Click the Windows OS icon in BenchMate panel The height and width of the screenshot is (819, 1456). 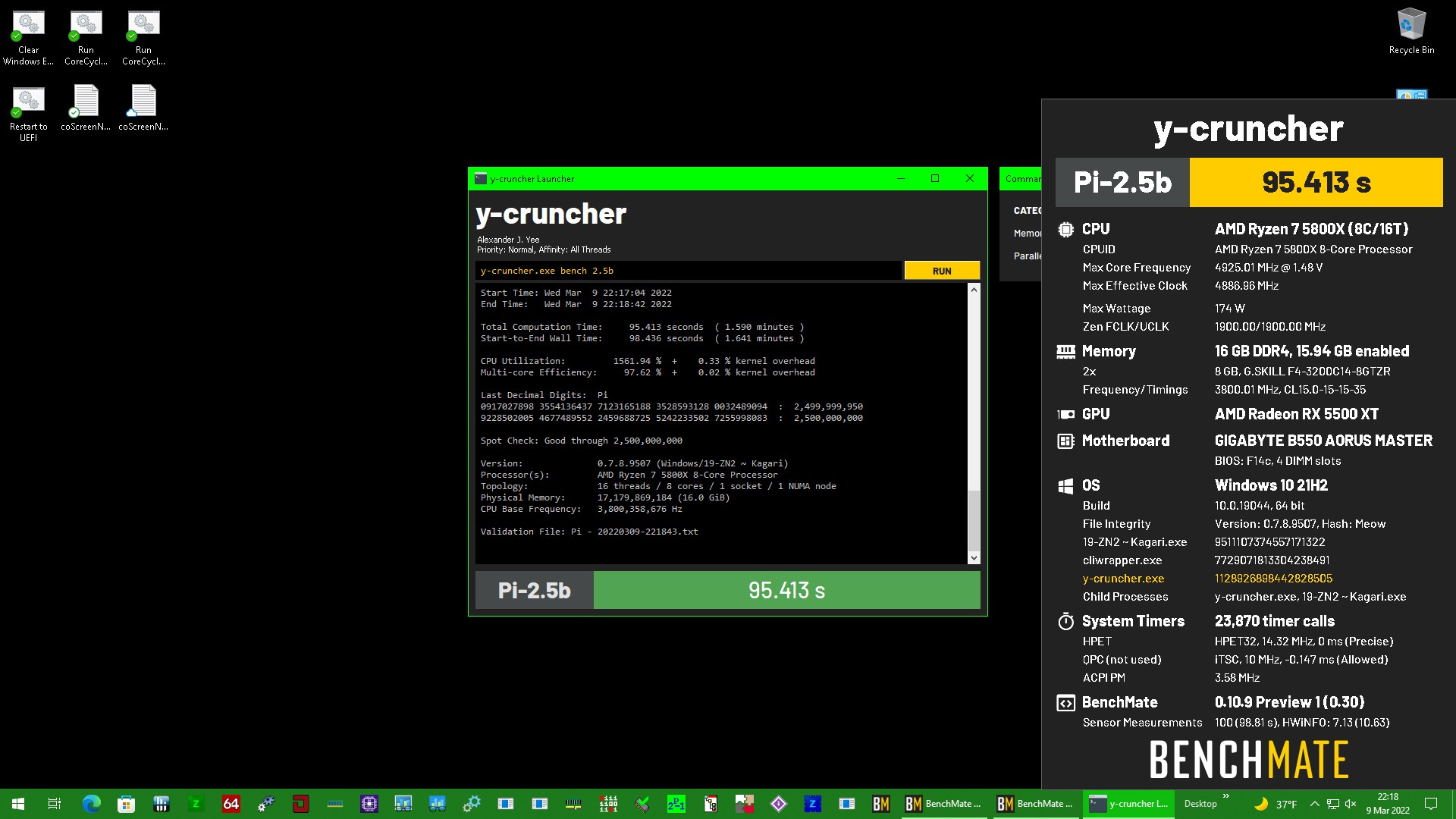tap(1065, 485)
